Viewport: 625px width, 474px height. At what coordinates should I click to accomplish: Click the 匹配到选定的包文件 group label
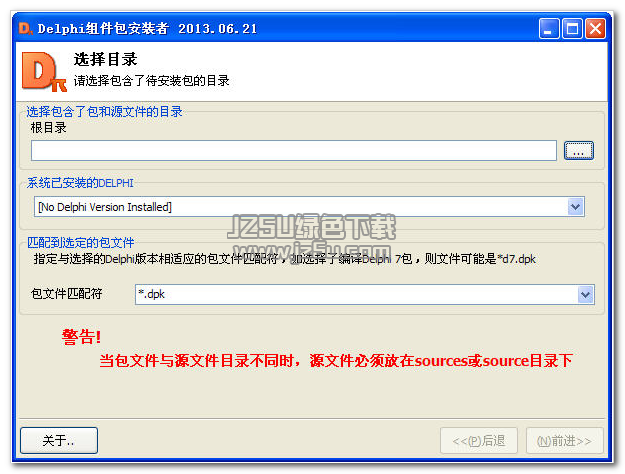coord(81,242)
